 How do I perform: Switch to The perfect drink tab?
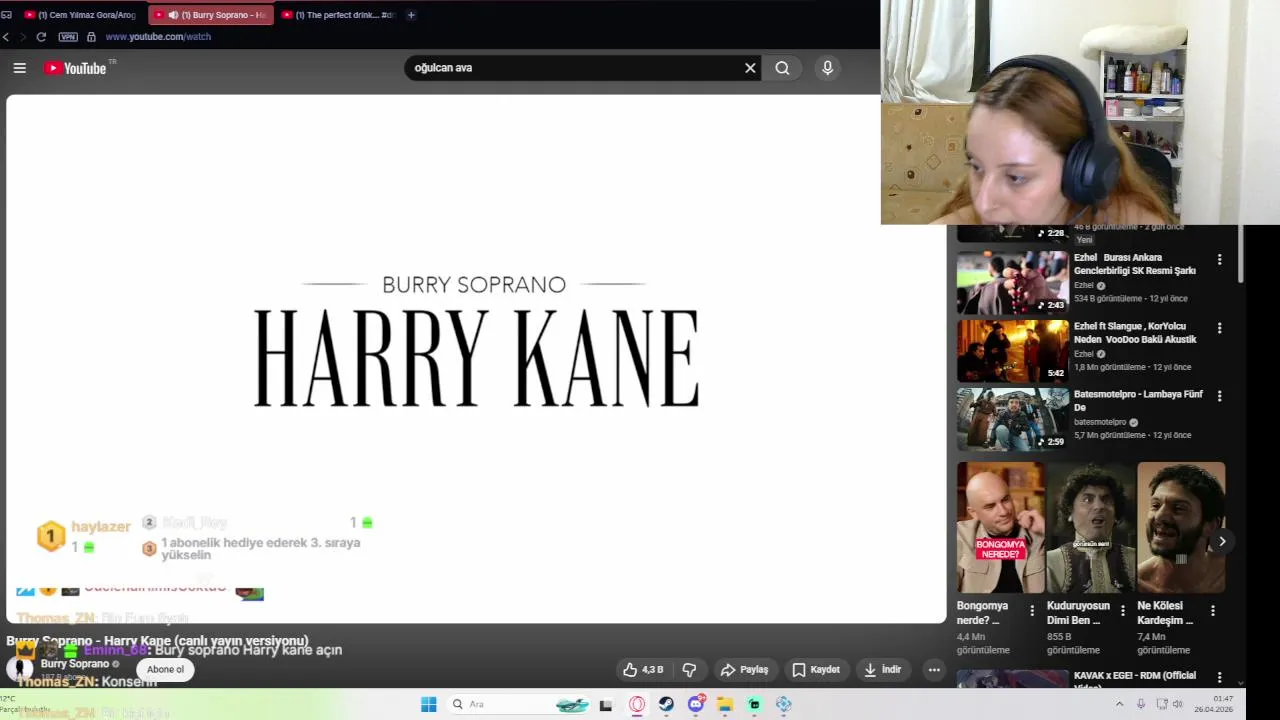coord(338,15)
